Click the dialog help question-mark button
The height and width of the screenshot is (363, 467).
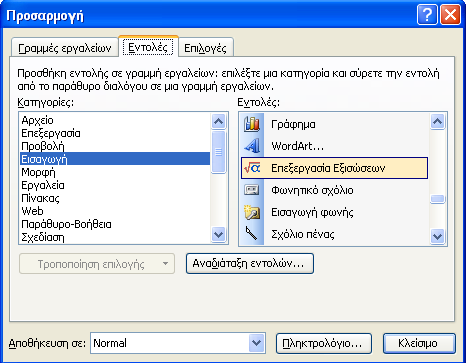click(427, 15)
